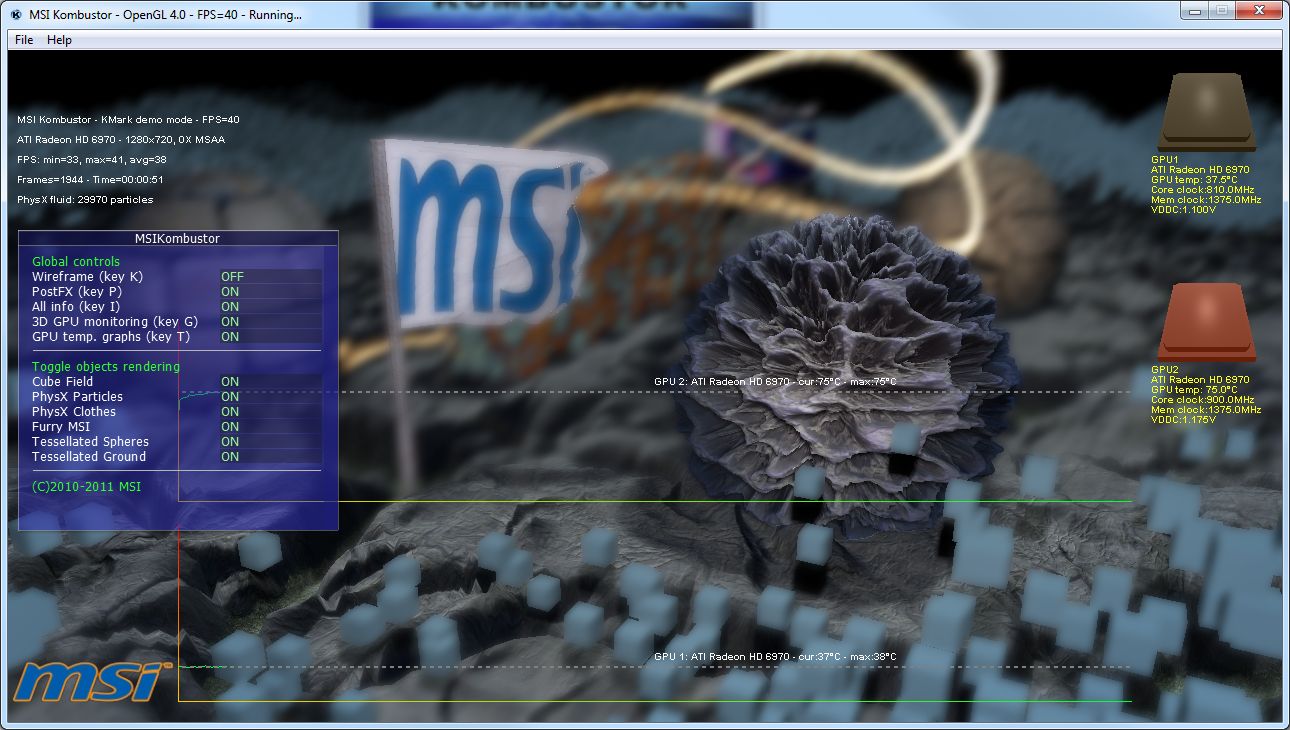Screen dimensions: 1290x730
Task: Click 'Core clock:900.0MHz' under GPU2
Action: click(x=1202, y=400)
